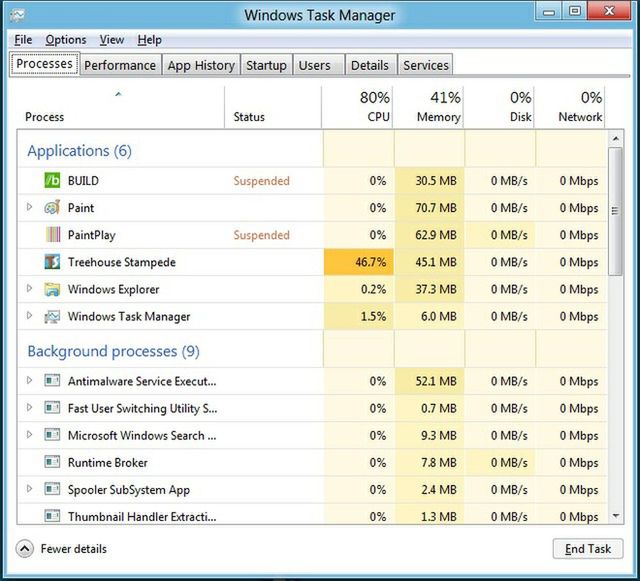
Task: Click the 70.7 MB memory value
Action: click(436, 207)
